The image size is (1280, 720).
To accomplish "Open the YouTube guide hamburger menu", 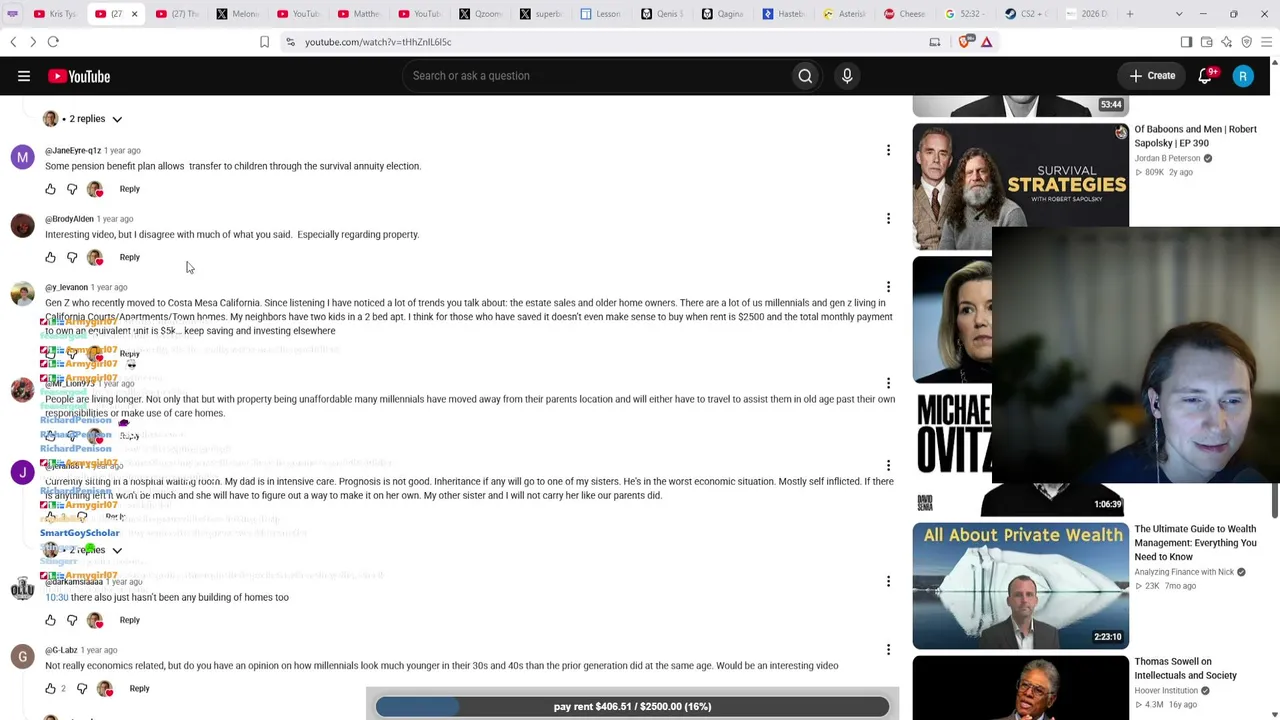I will point(24,76).
